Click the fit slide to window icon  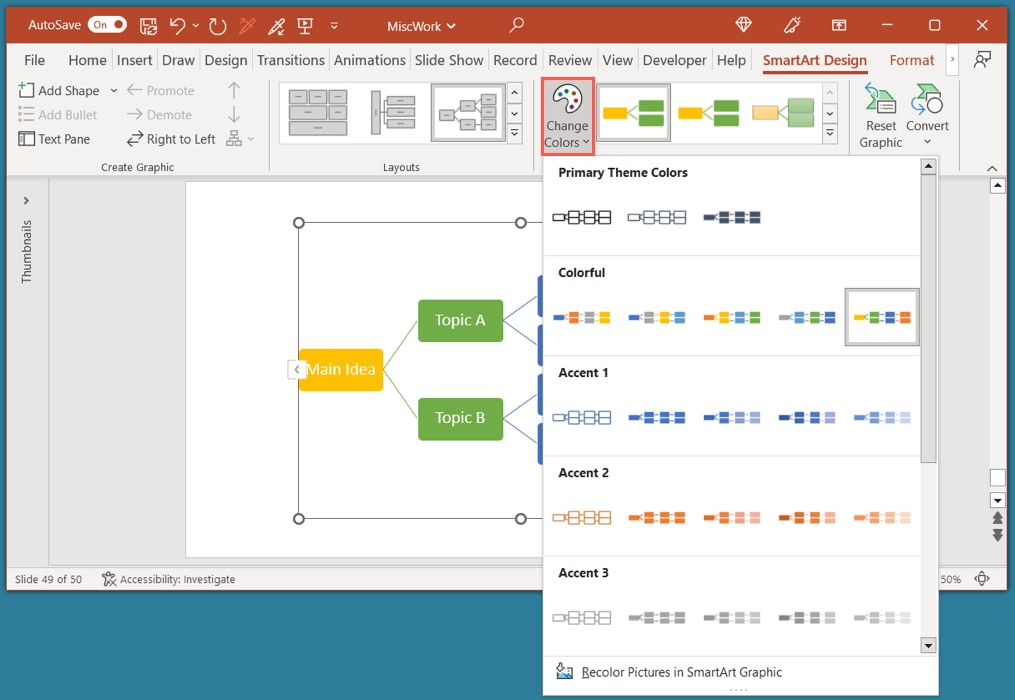click(982, 579)
